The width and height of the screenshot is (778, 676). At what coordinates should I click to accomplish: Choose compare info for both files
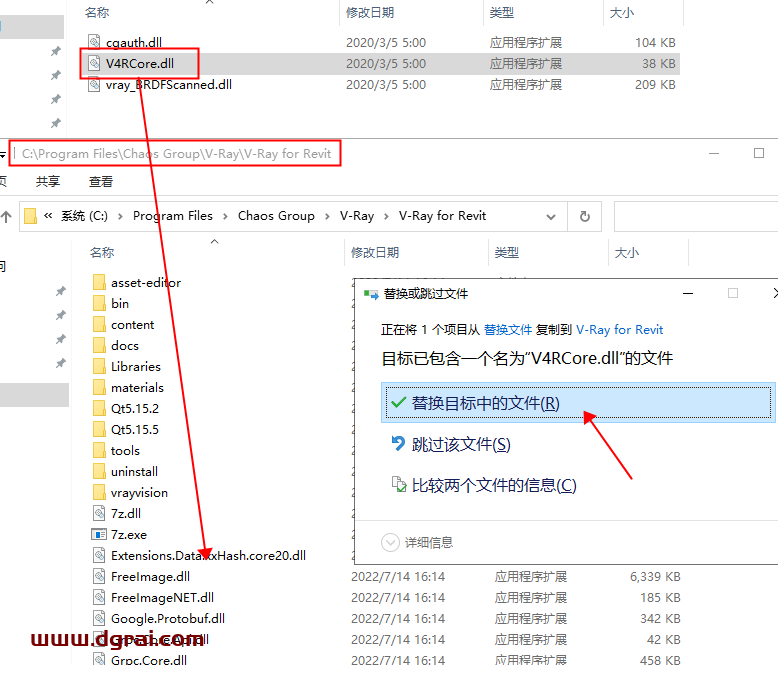[494, 485]
